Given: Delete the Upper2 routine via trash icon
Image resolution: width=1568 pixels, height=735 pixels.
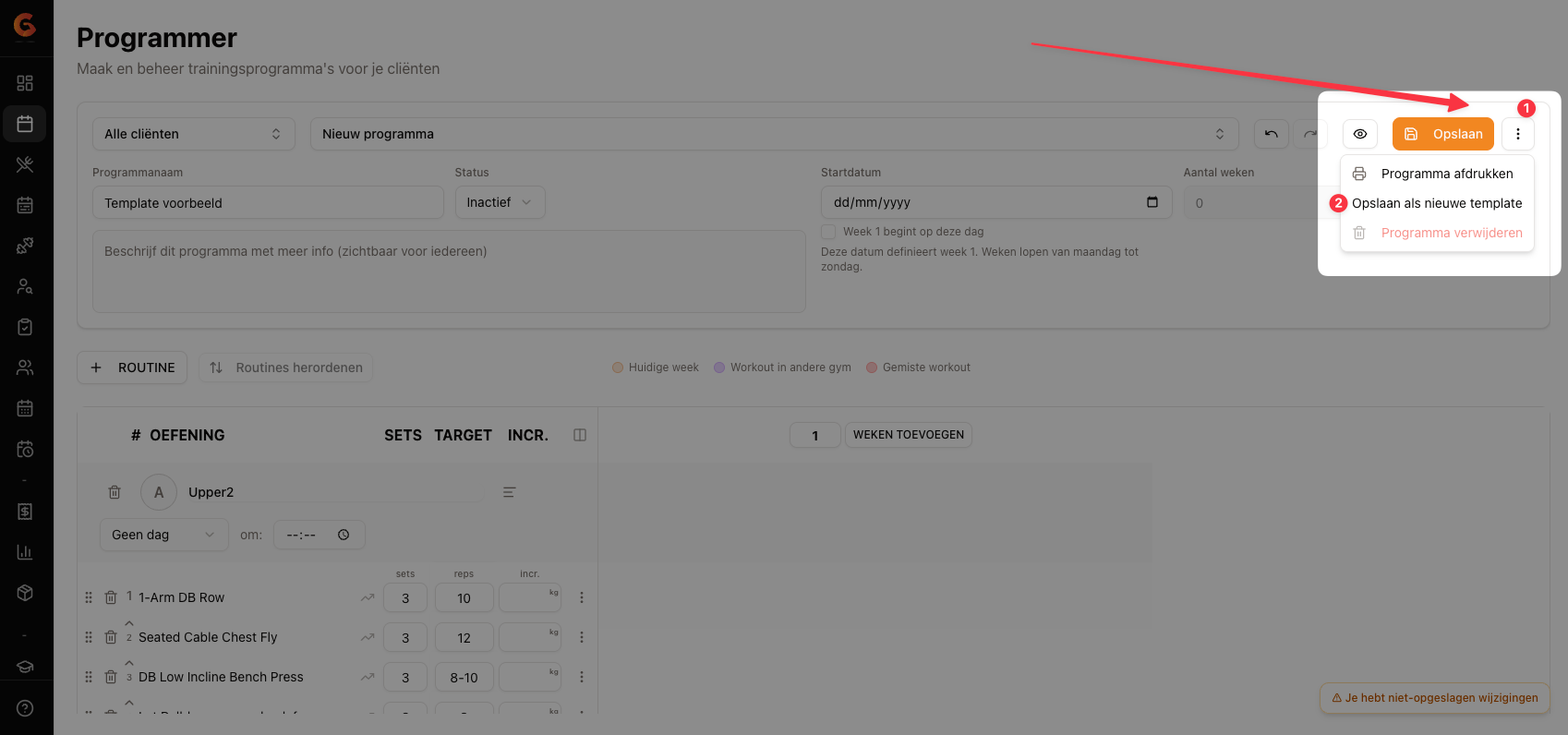Looking at the screenshot, I should [x=115, y=492].
